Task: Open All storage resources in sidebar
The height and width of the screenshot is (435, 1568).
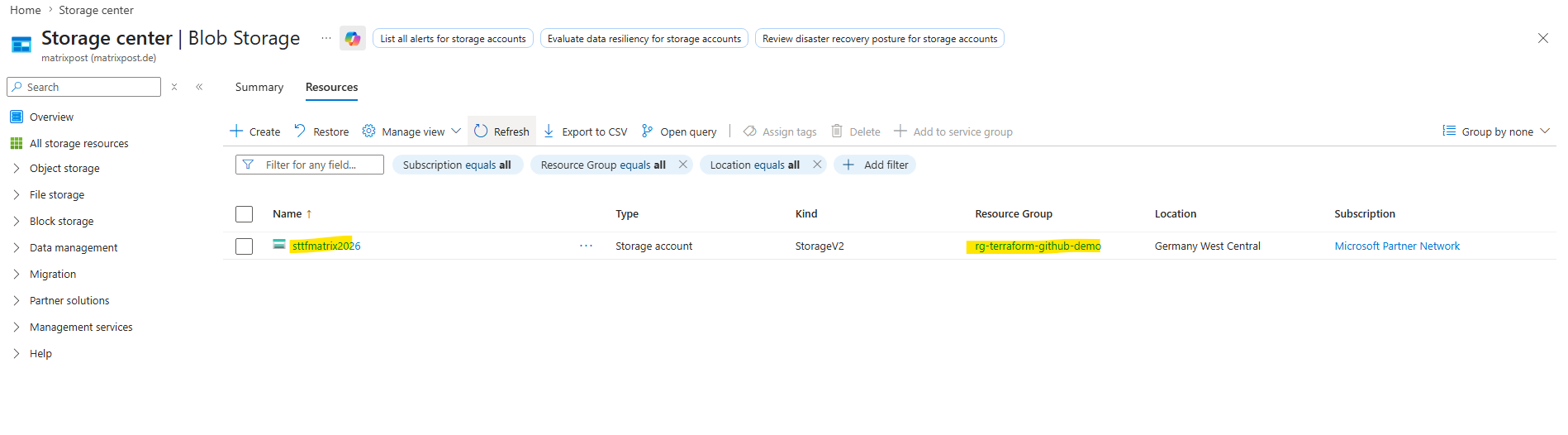Action: 78,143
